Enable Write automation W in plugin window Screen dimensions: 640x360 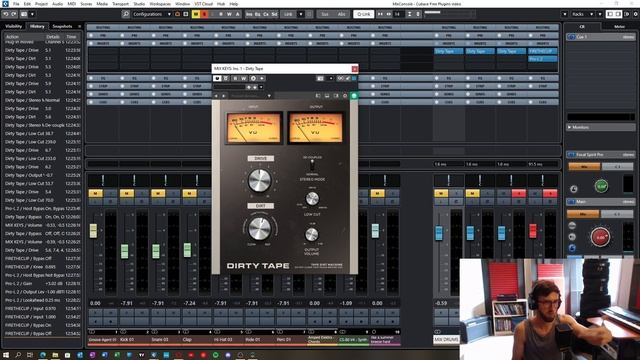tap(244, 78)
